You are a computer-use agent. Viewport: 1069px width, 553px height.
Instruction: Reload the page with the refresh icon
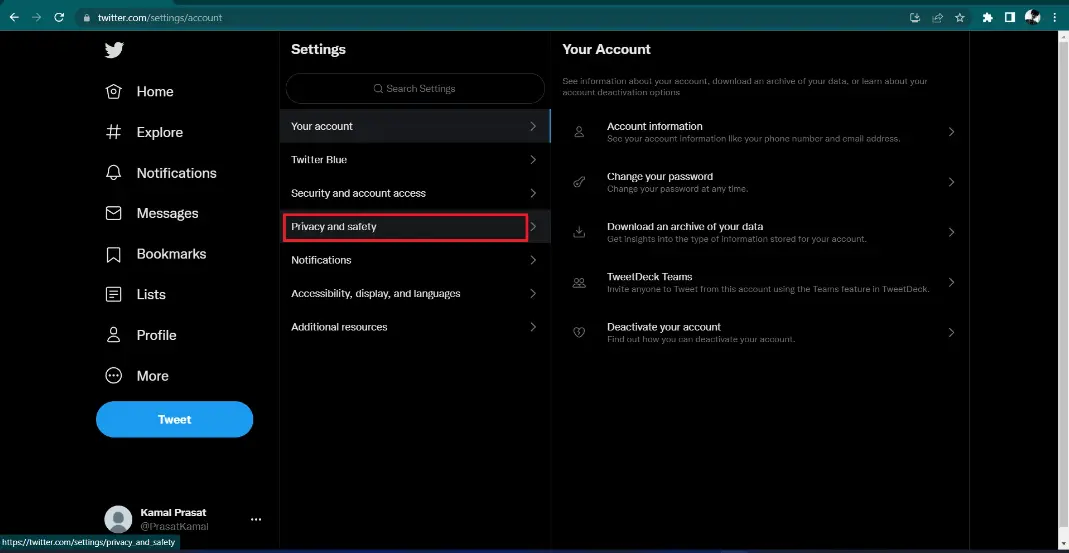[x=59, y=18]
